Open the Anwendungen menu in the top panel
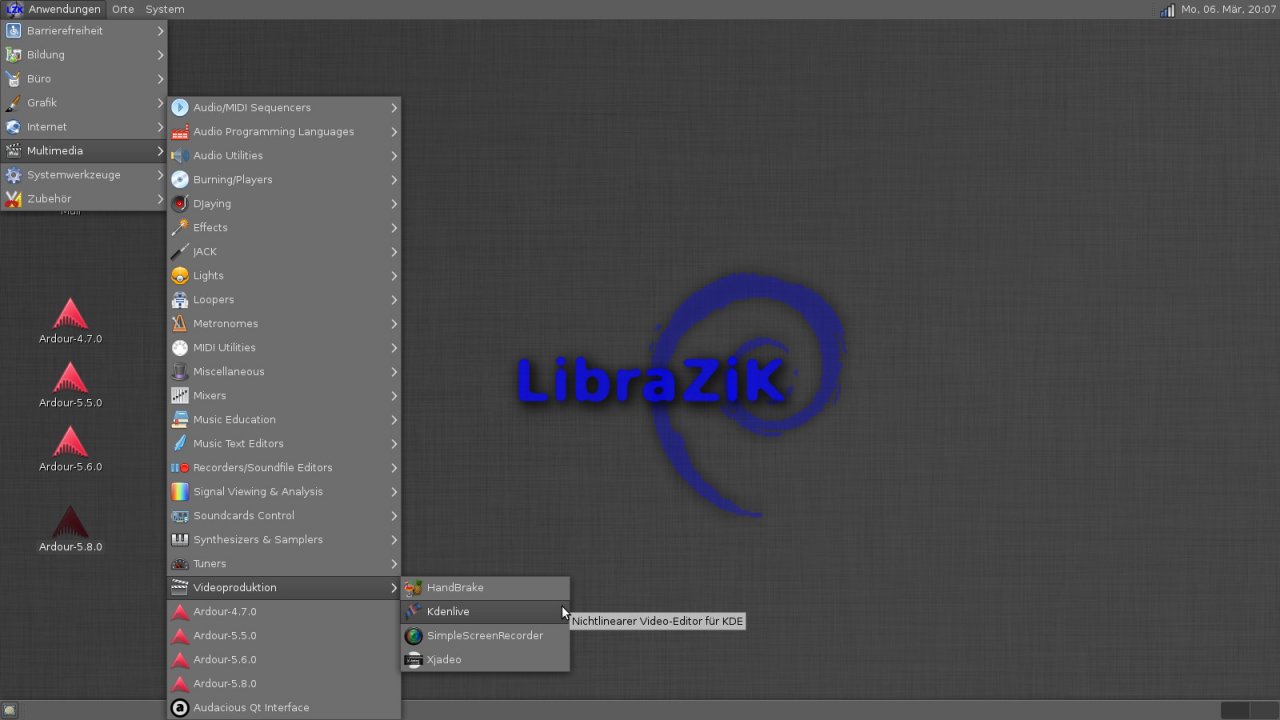Viewport: 1280px width, 720px height. tap(52, 9)
